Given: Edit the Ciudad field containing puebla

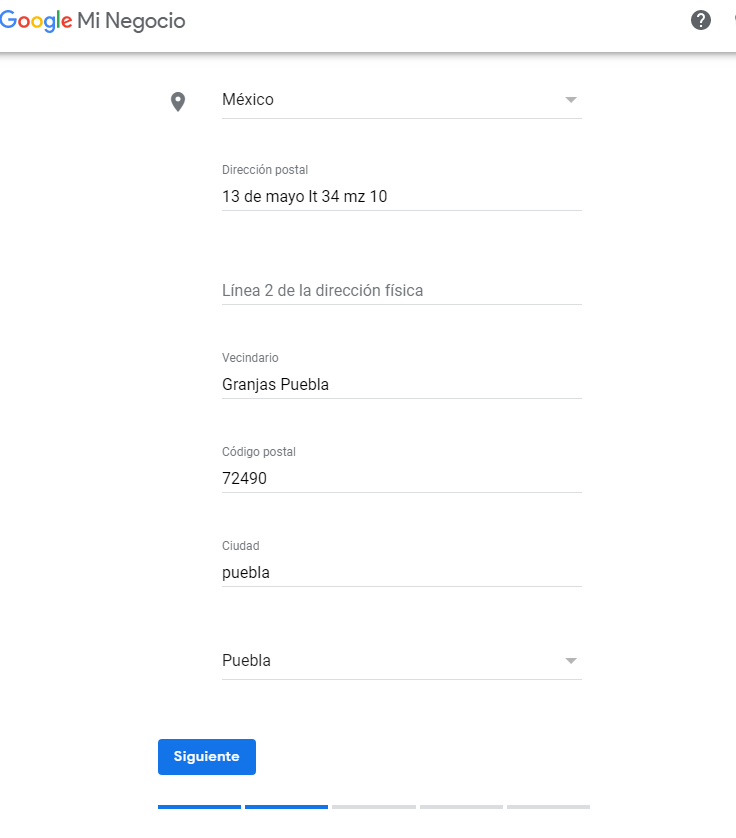Looking at the screenshot, I should [x=400, y=573].
